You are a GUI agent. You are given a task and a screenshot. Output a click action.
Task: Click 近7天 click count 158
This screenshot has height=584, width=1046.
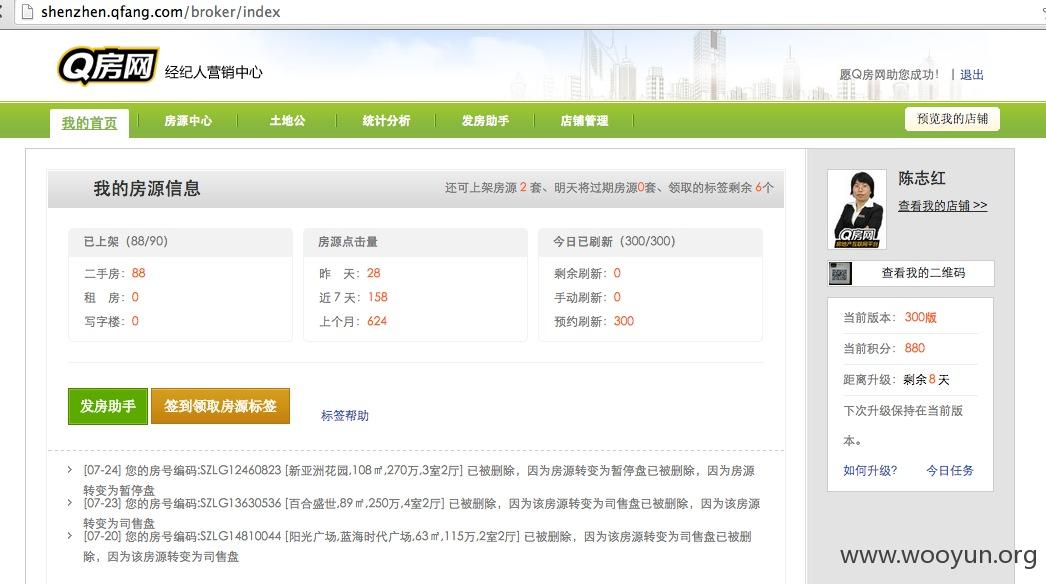[x=378, y=297]
